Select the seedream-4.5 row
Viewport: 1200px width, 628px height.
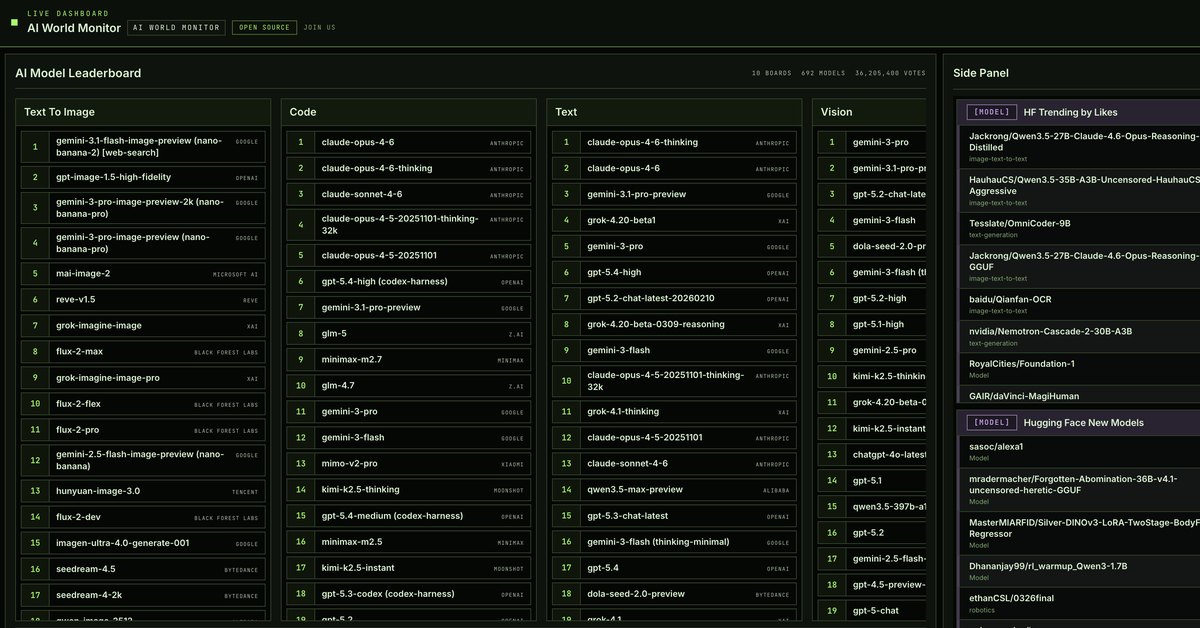pos(142,569)
